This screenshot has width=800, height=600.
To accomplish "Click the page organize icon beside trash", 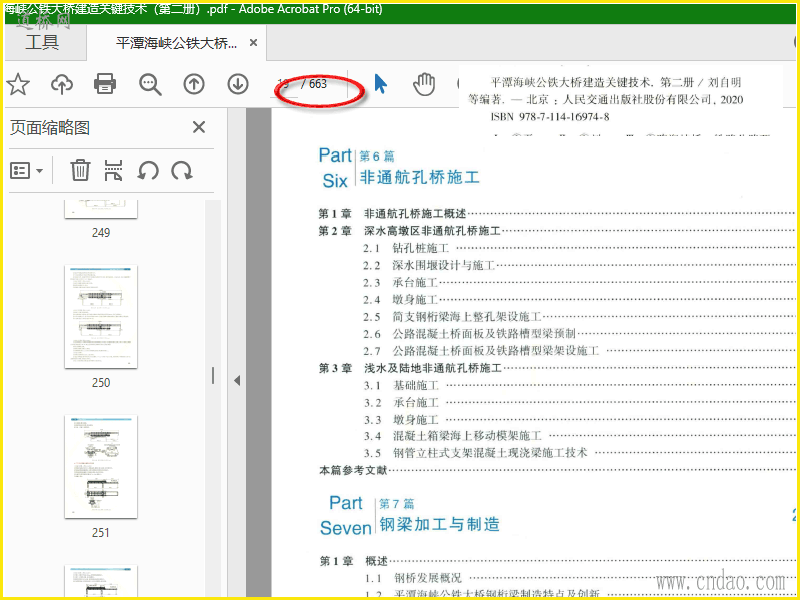I will point(113,170).
